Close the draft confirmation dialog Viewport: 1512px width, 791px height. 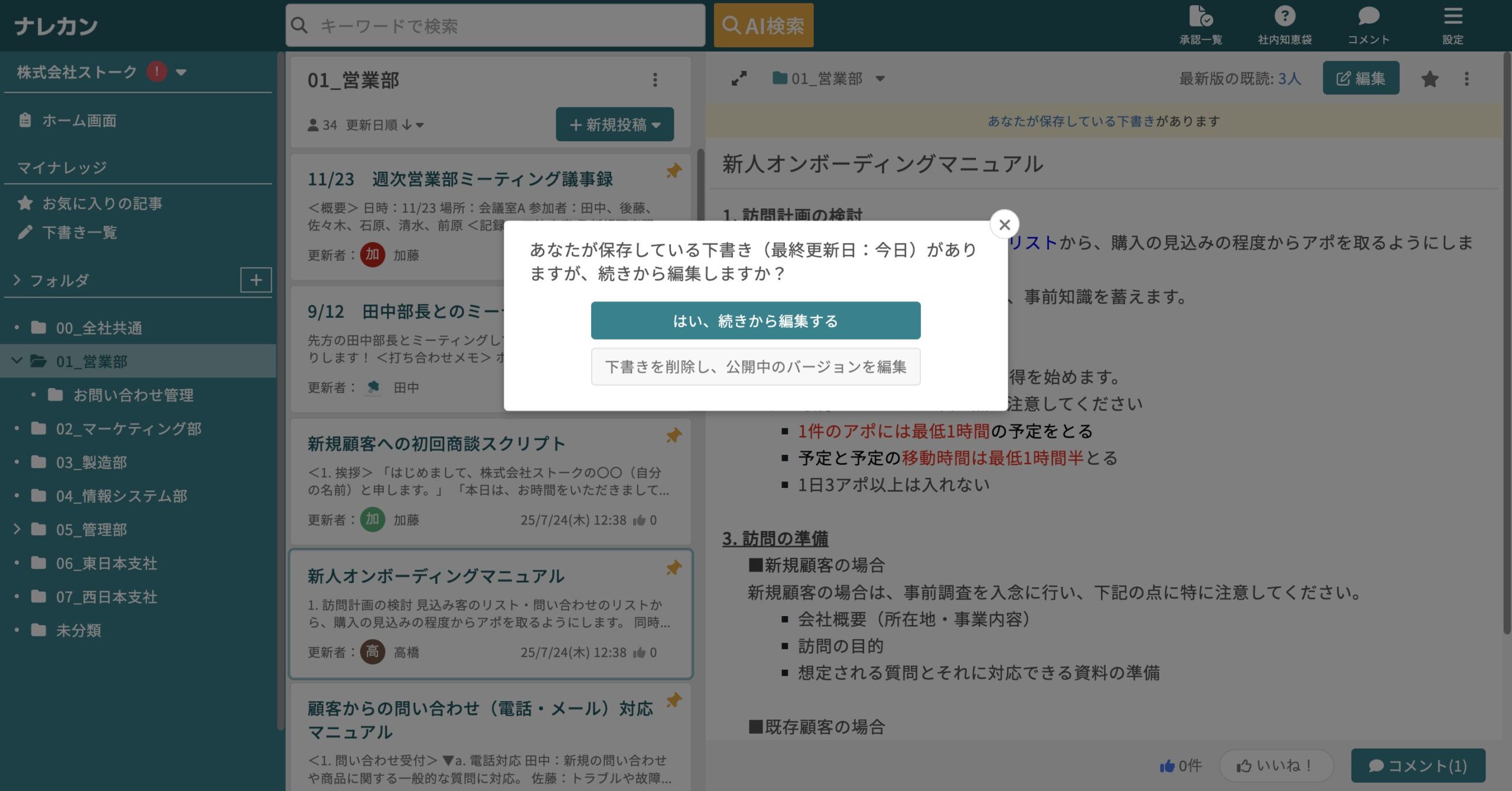1004,224
